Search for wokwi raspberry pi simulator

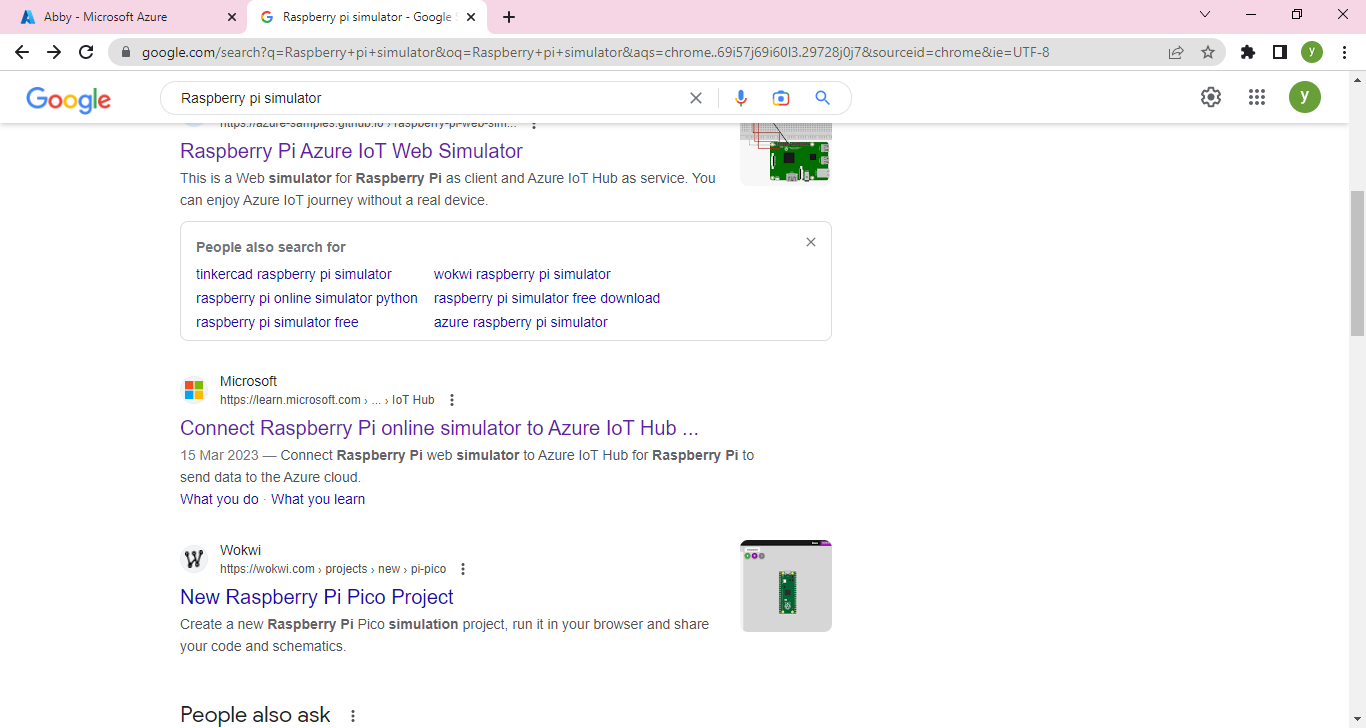[x=522, y=274]
